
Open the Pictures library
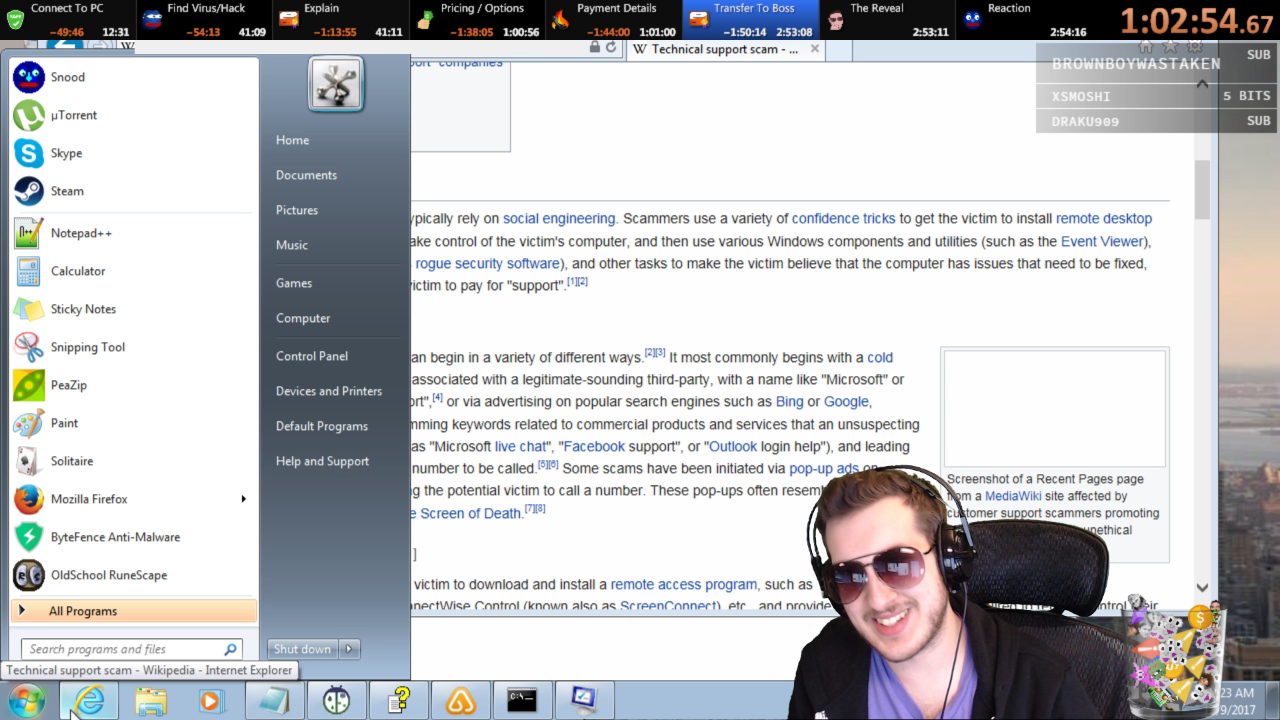(x=297, y=210)
